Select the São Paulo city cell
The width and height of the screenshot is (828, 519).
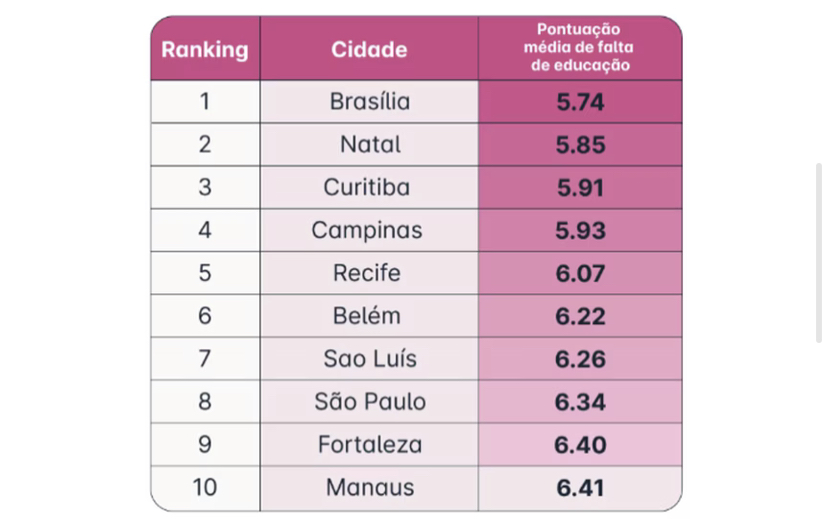click(369, 402)
